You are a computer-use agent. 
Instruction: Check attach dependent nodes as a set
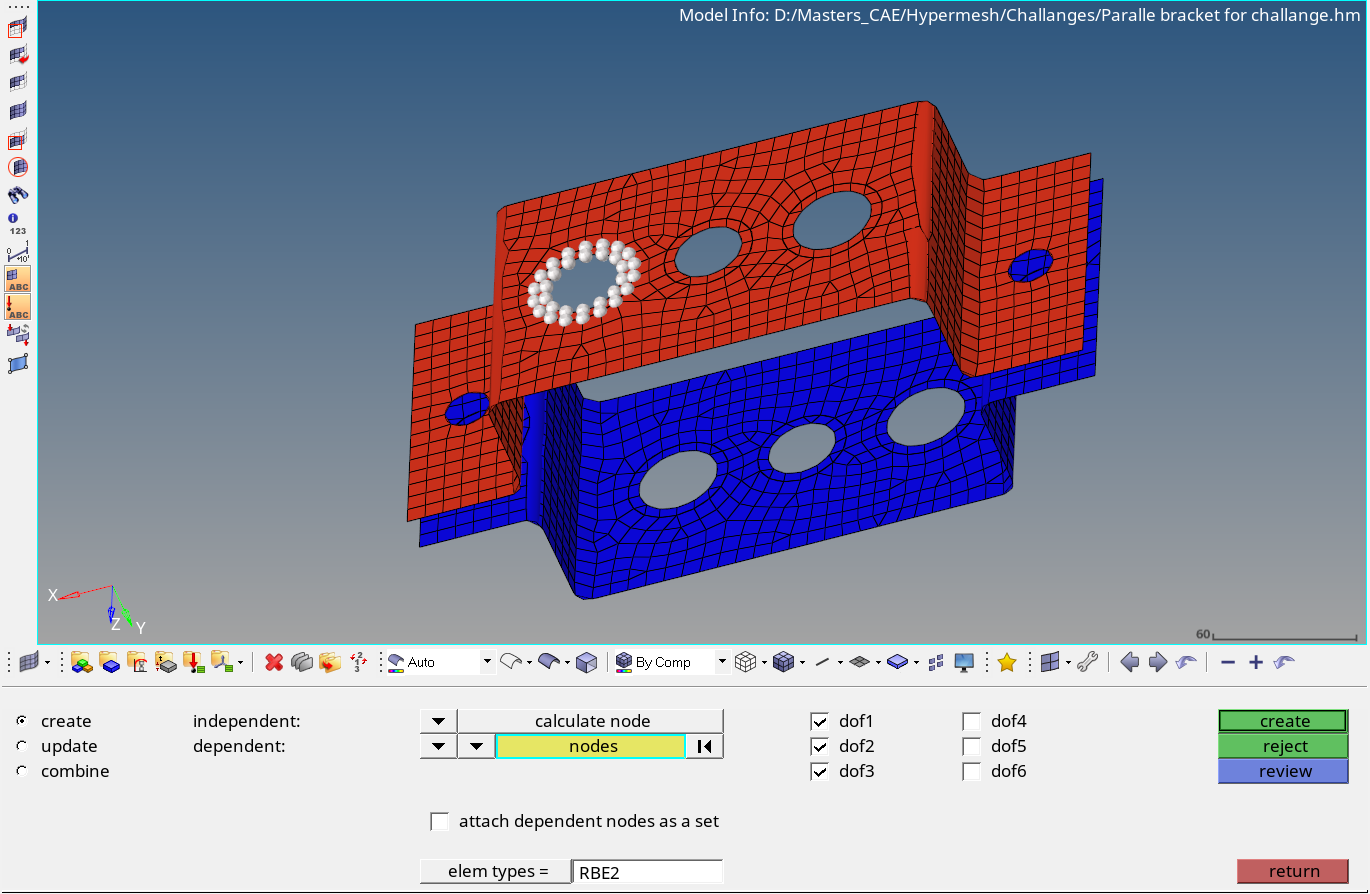[x=440, y=820]
